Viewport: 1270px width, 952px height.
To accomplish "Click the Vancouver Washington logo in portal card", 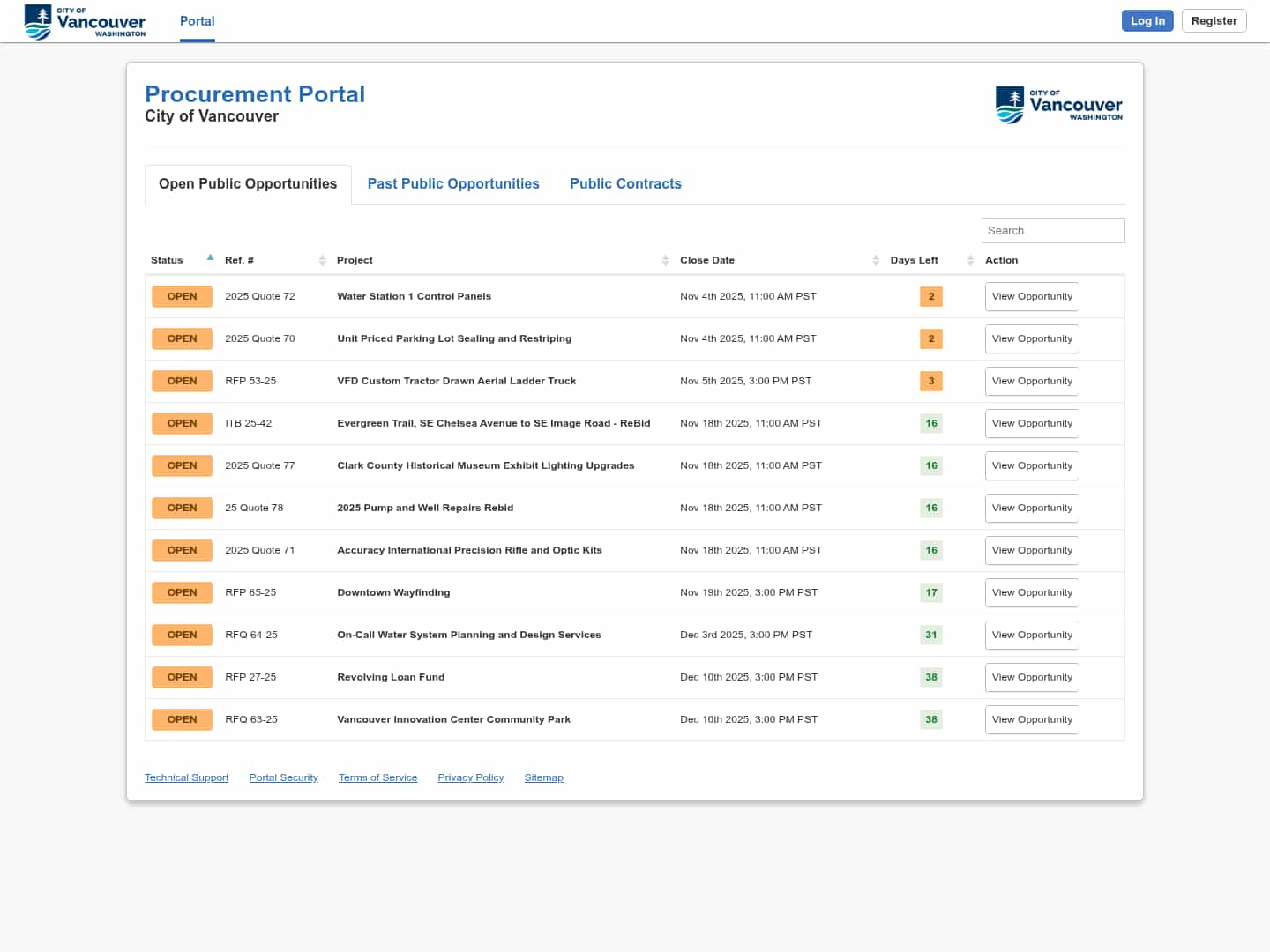I will point(1058,105).
